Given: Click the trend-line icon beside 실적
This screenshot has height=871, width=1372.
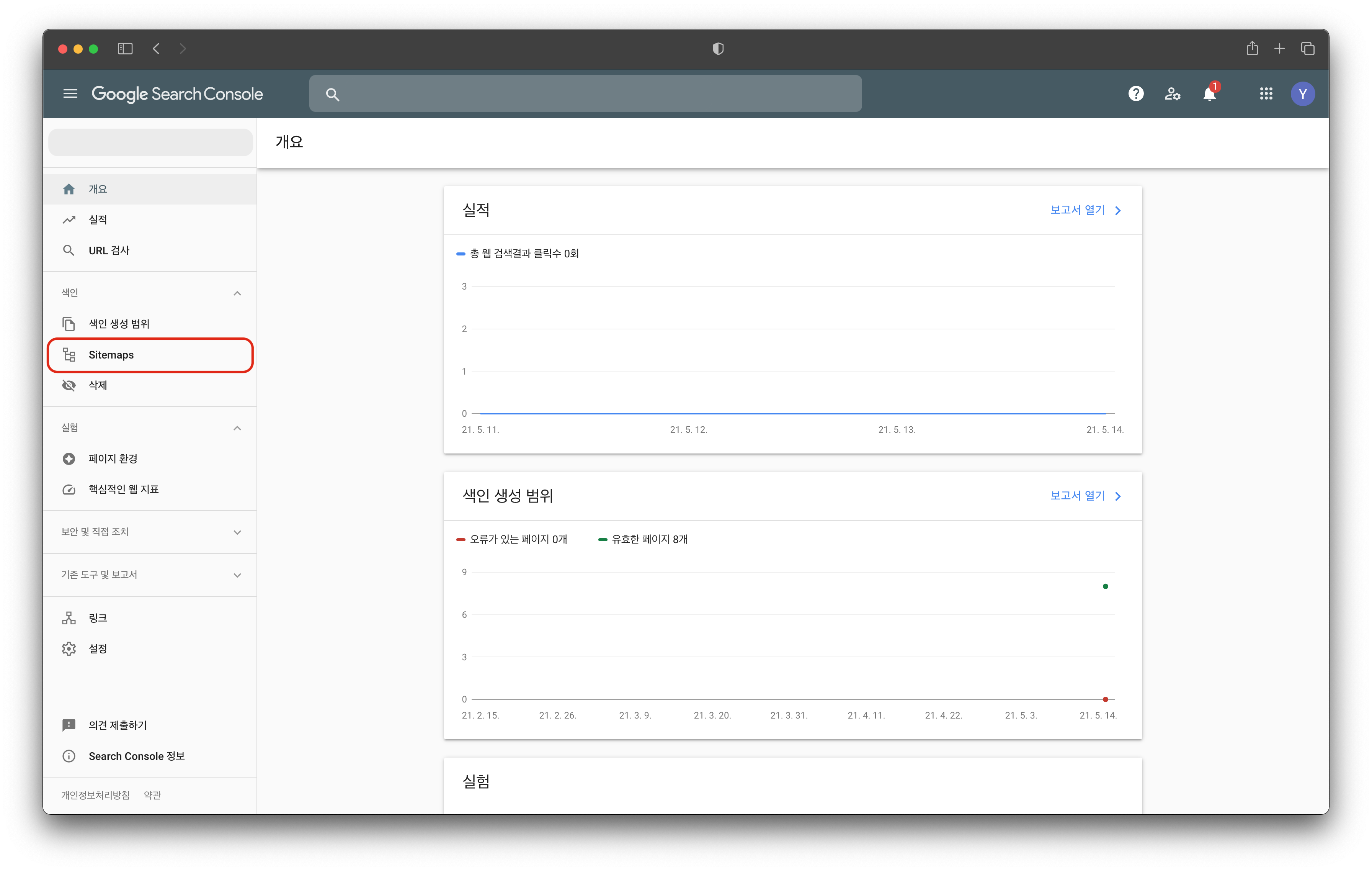Looking at the screenshot, I should 69,220.
